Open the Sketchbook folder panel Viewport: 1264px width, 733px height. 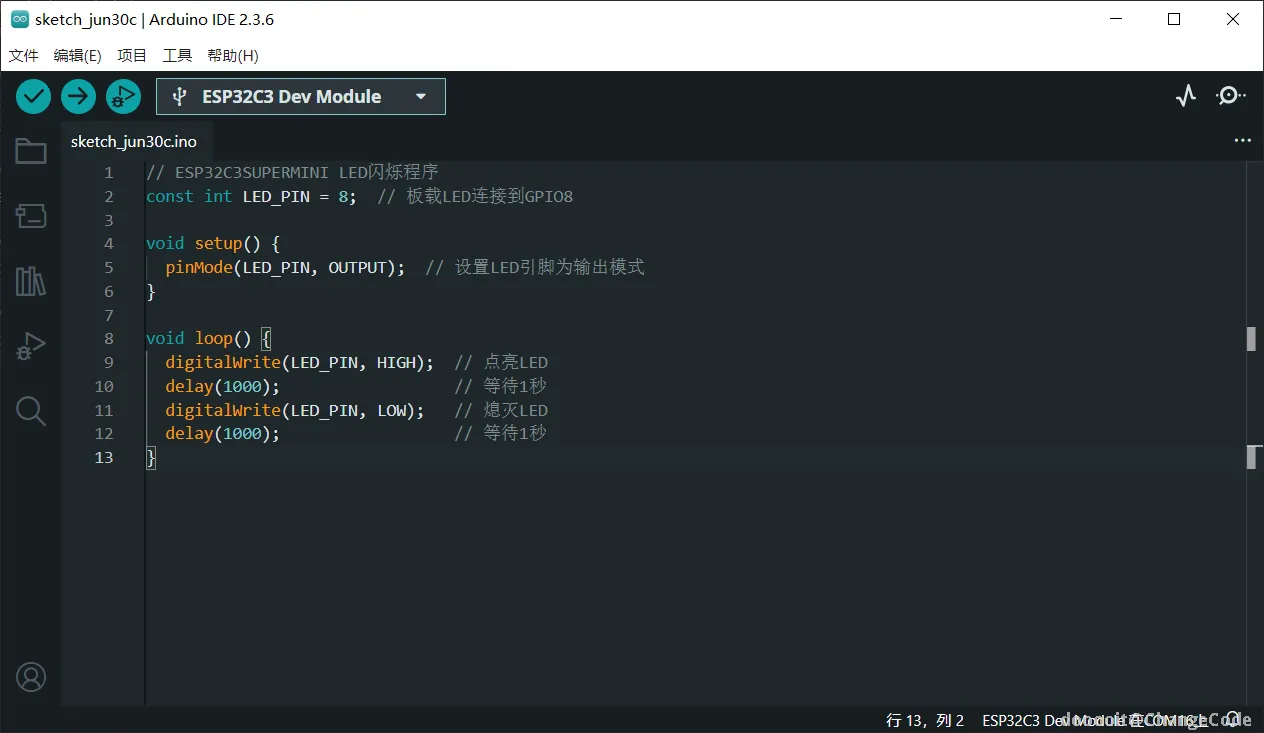[x=31, y=151]
